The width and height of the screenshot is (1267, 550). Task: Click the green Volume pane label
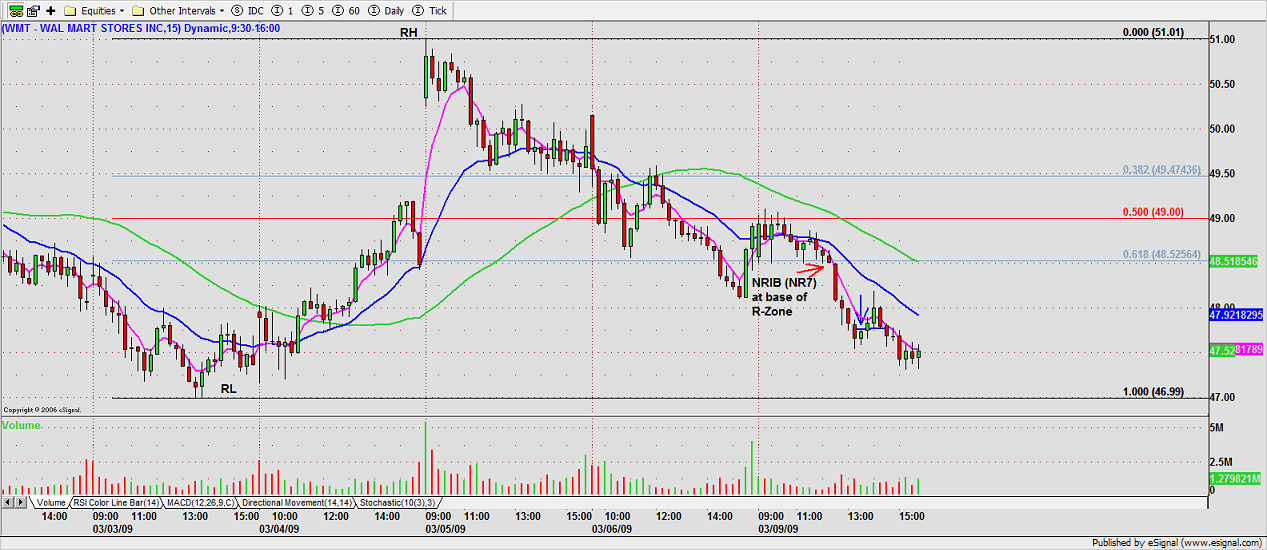tap(20, 426)
